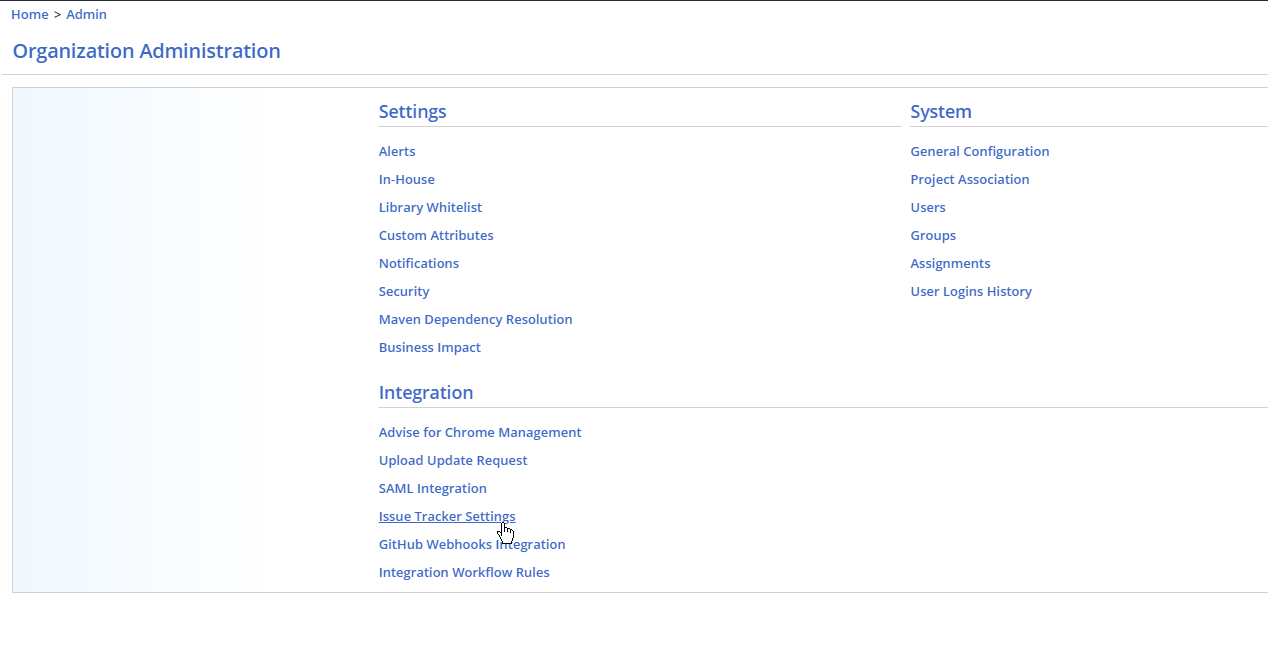Go to Business Impact settings
Image resolution: width=1268 pixels, height=664 pixels.
[x=429, y=348]
